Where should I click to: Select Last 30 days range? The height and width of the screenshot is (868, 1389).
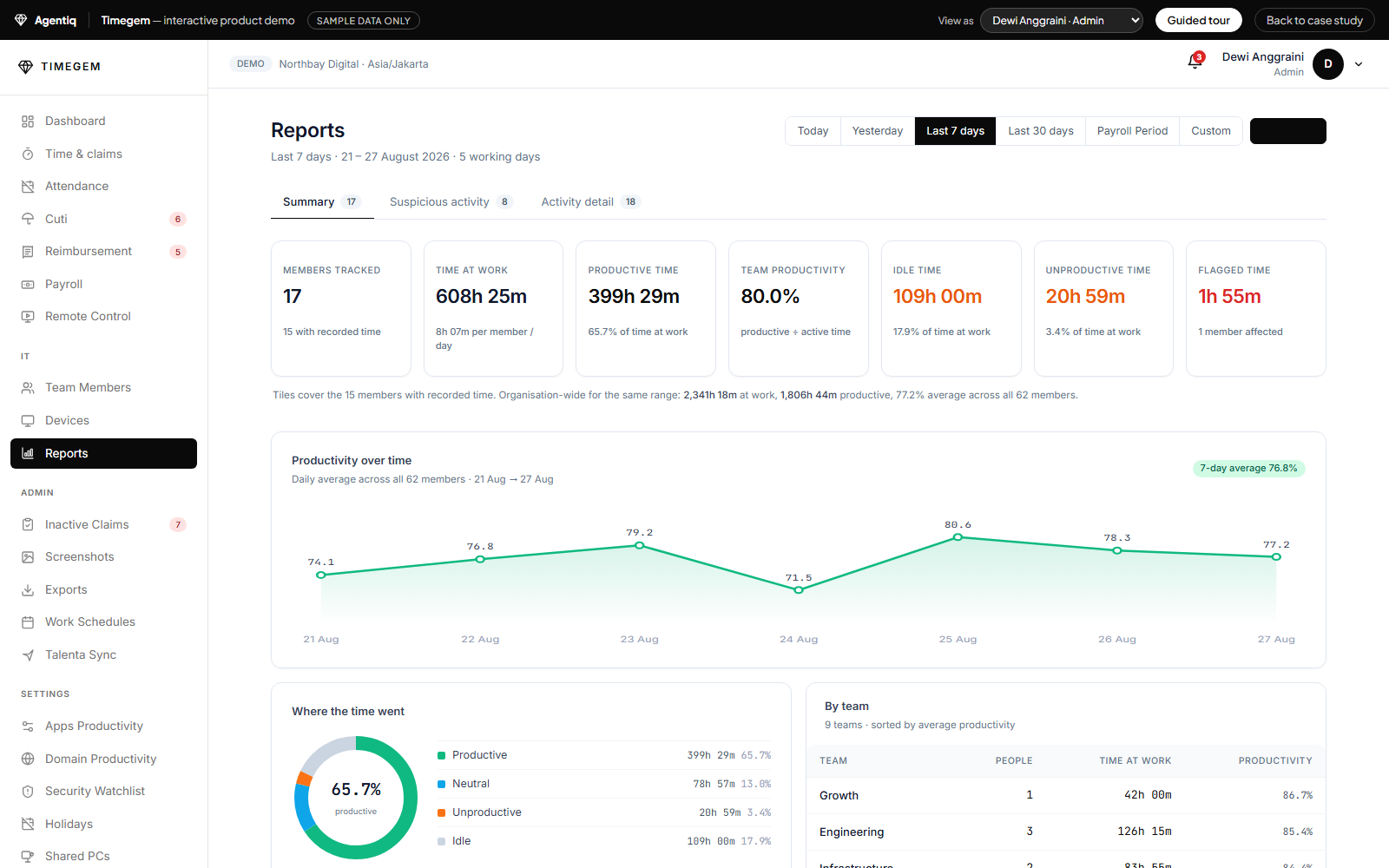pos(1040,131)
